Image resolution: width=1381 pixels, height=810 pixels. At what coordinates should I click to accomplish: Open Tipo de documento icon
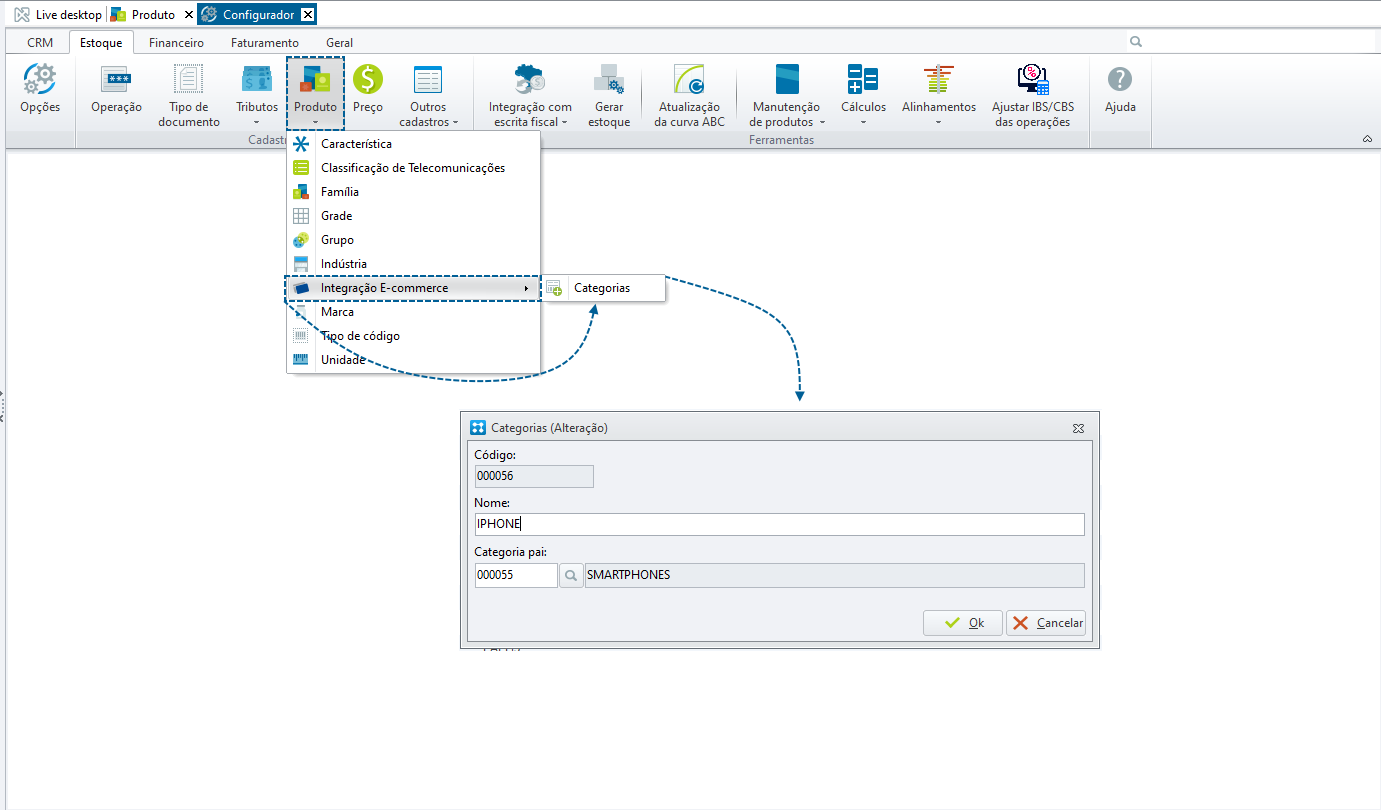point(188,80)
